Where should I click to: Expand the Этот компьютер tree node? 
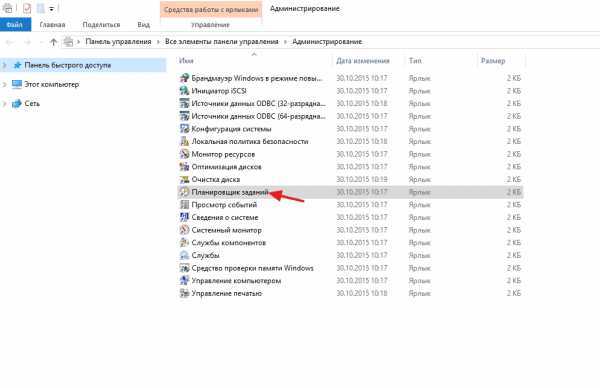point(5,84)
